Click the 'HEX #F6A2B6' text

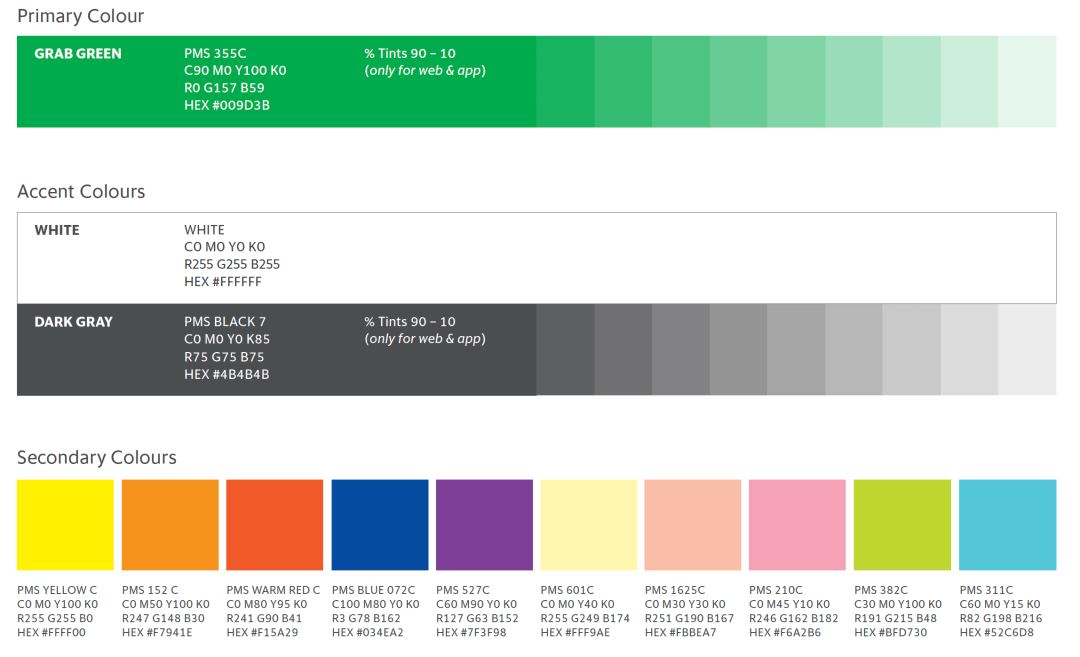click(x=785, y=632)
